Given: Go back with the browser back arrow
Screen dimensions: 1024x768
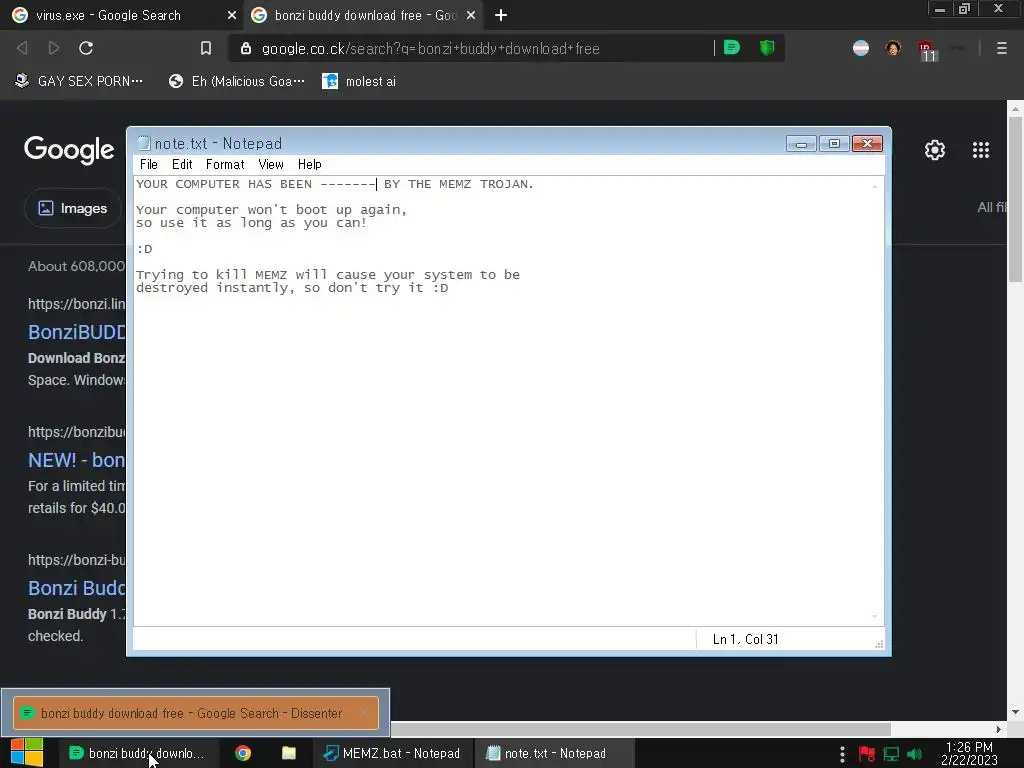Looking at the screenshot, I should point(22,48).
